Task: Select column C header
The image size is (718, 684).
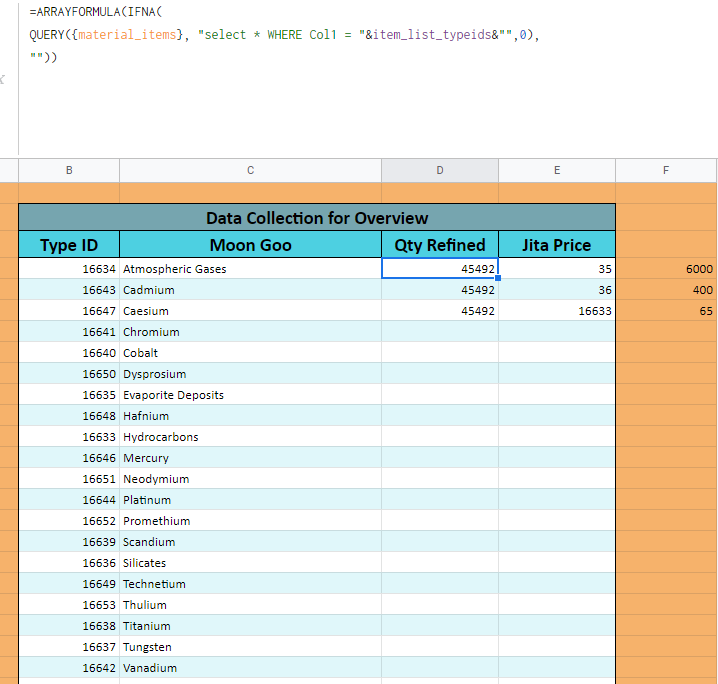Action: [250, 170]
